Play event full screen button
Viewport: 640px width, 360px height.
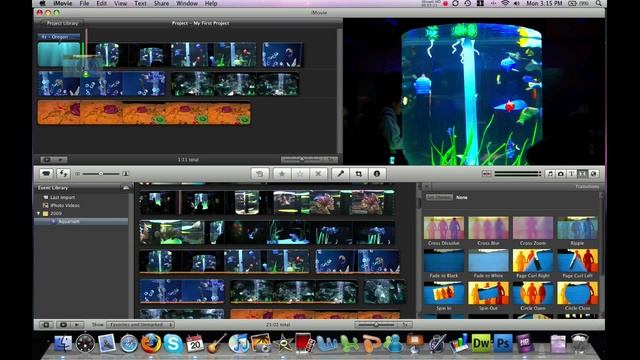click(x=63, y=324)
